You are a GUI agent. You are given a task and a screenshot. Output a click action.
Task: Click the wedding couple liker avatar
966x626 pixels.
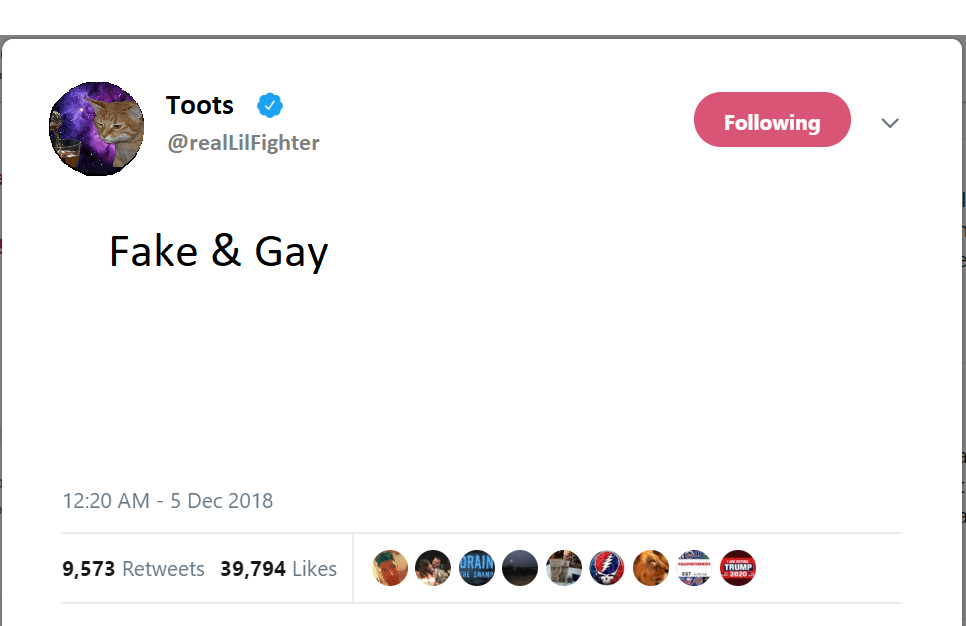pos(433,568)
